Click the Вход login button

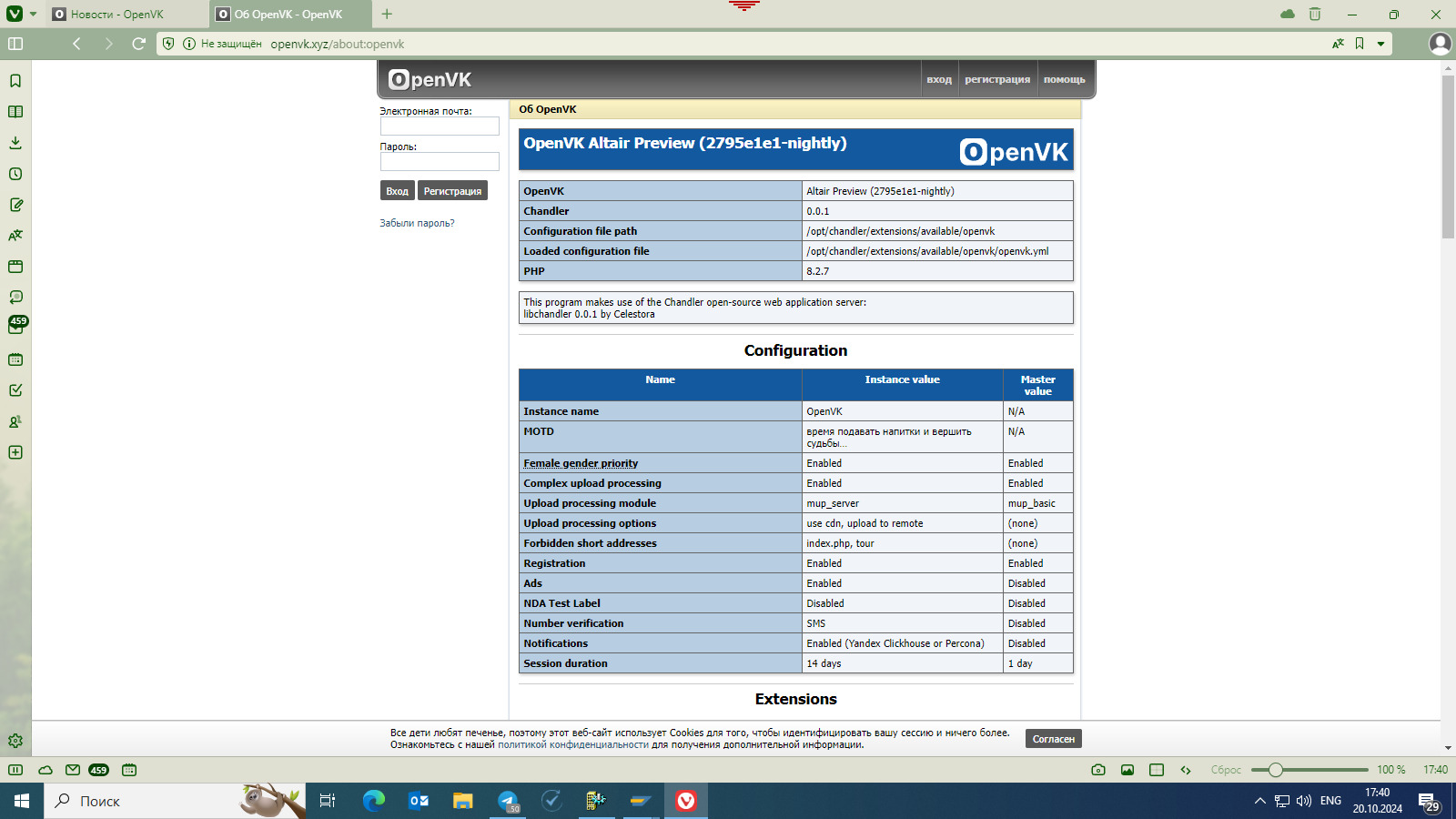[x=397, y=191]
